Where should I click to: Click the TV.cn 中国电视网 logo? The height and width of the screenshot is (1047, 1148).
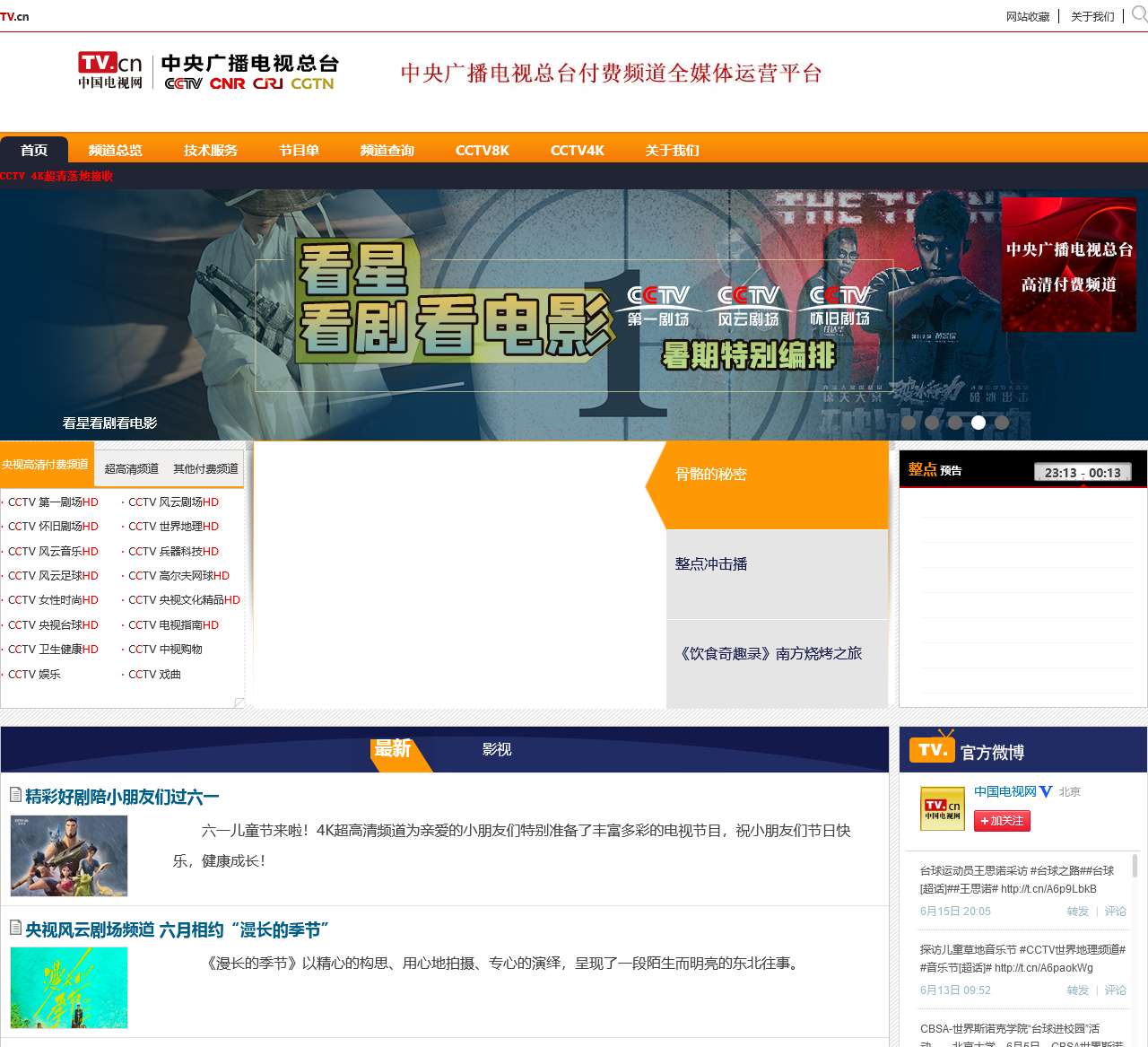coord(110,71)
